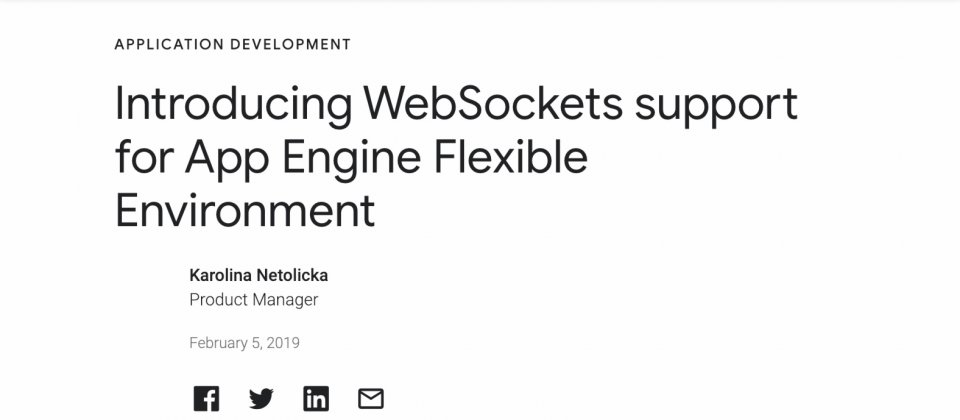Click the word Environment in the headline
This screenshot has width=960, height=420.
[244, 209]
